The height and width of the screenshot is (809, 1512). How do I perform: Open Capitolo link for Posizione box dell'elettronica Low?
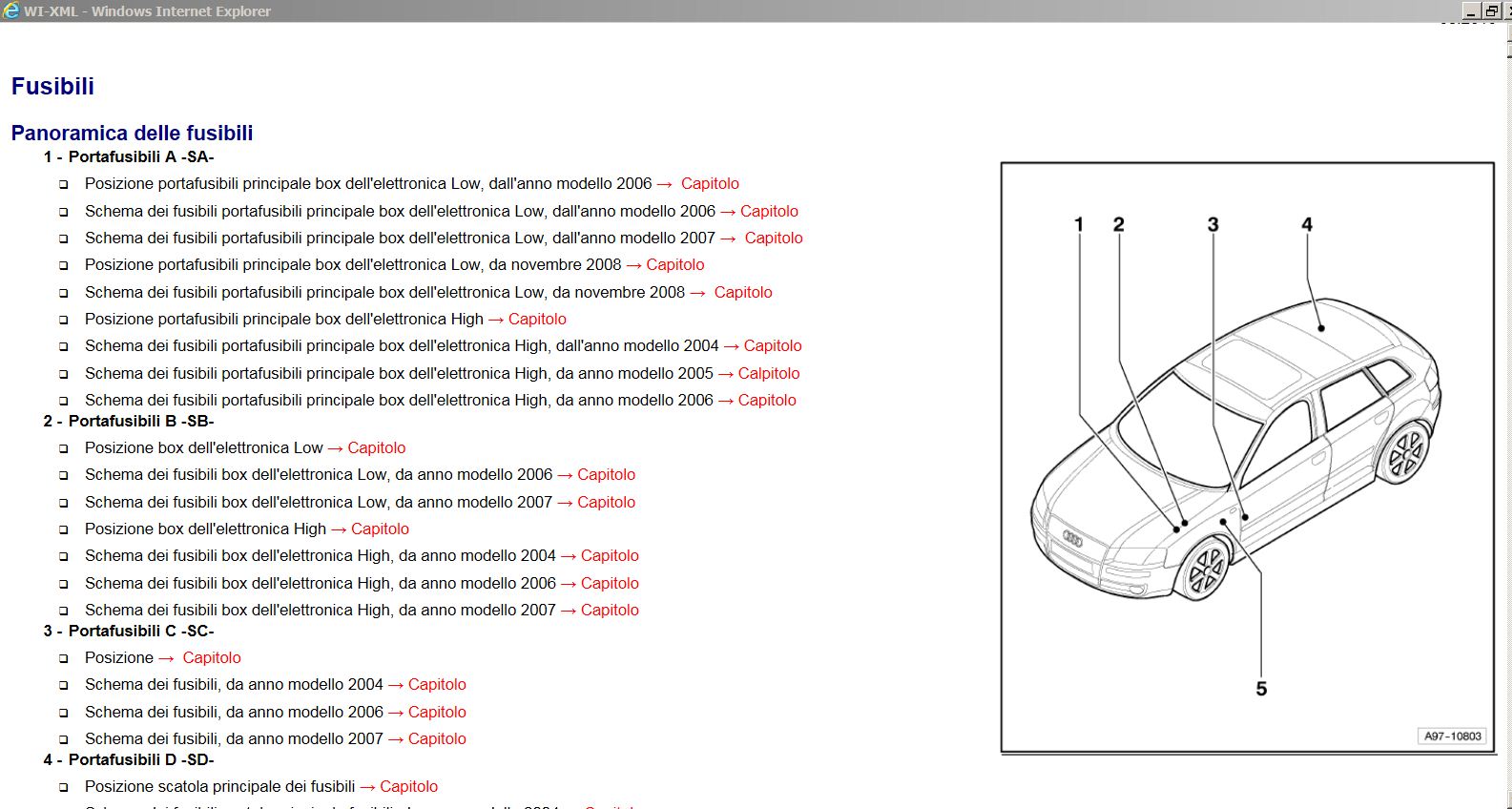[x=377, y=447]
